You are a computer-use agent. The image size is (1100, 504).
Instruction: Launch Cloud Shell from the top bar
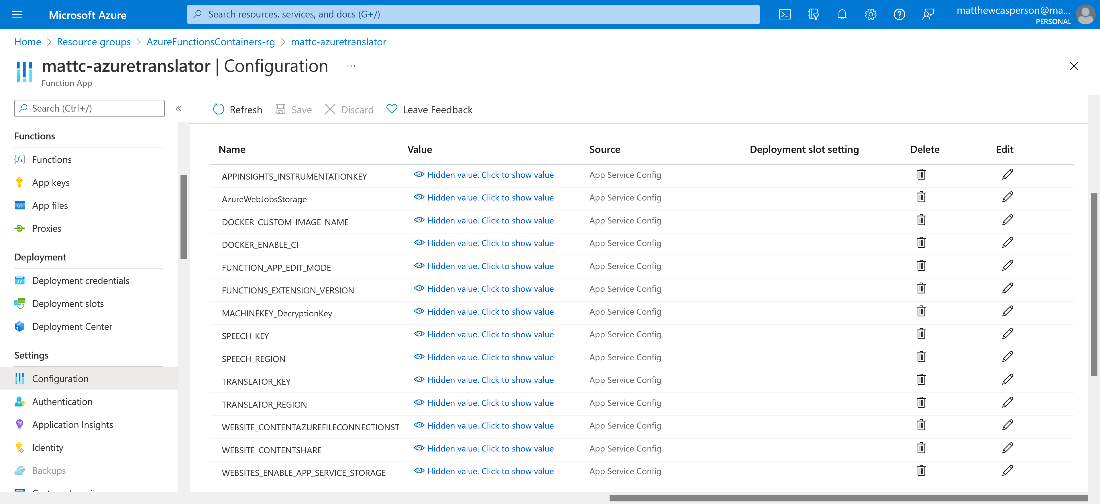pos(785,14)
